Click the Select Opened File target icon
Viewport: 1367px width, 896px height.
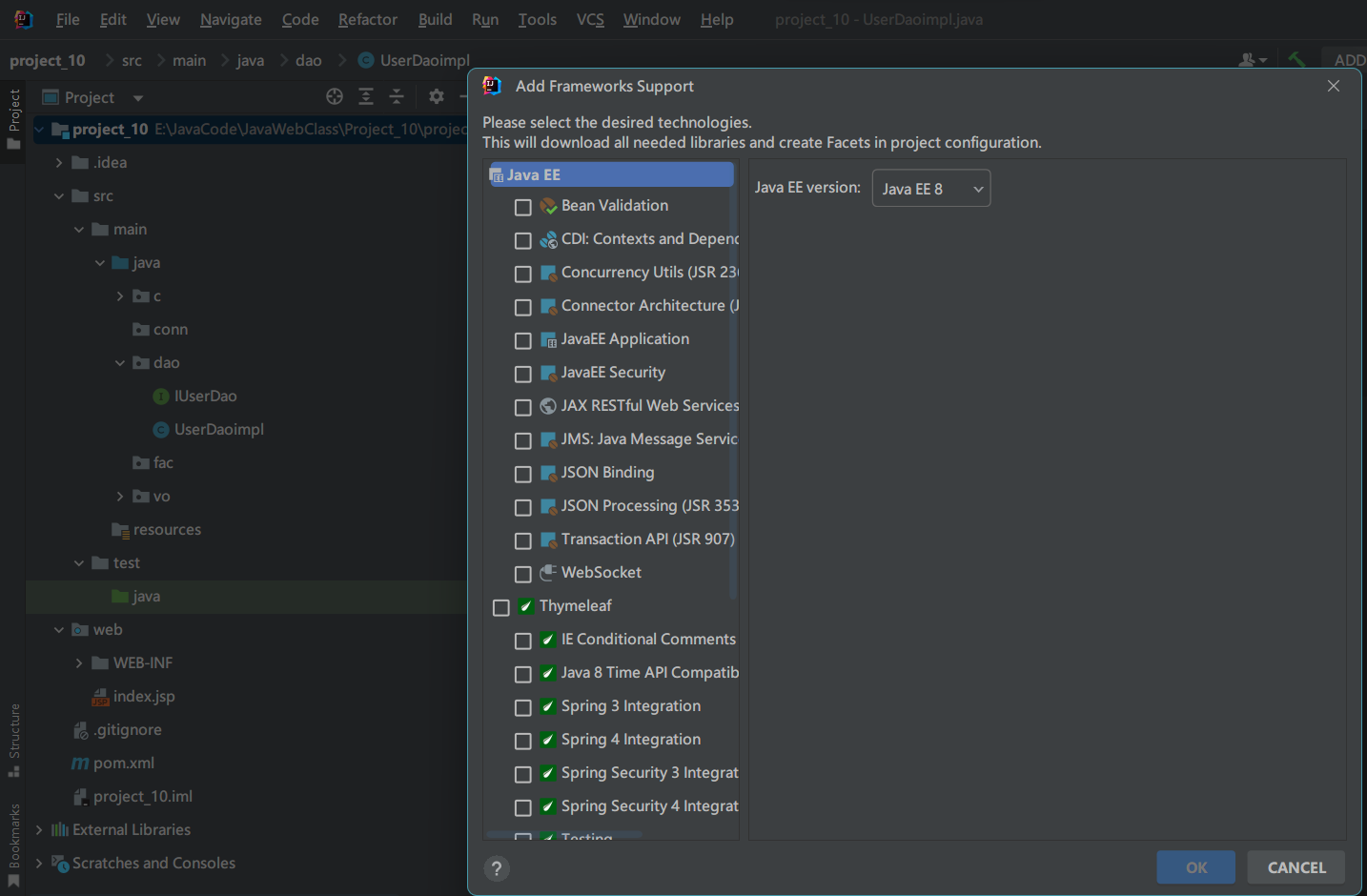[335, 96]
